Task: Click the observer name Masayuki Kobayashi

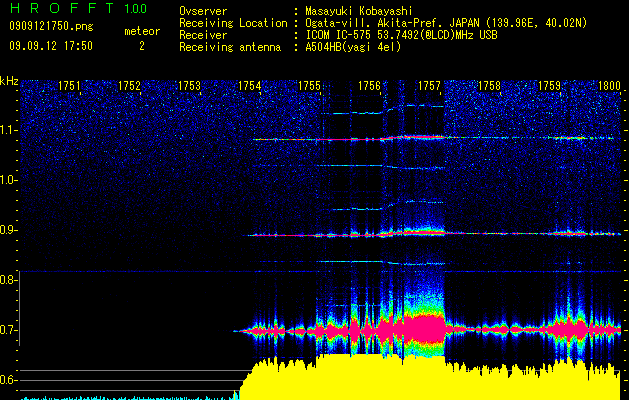Action: 359,11
